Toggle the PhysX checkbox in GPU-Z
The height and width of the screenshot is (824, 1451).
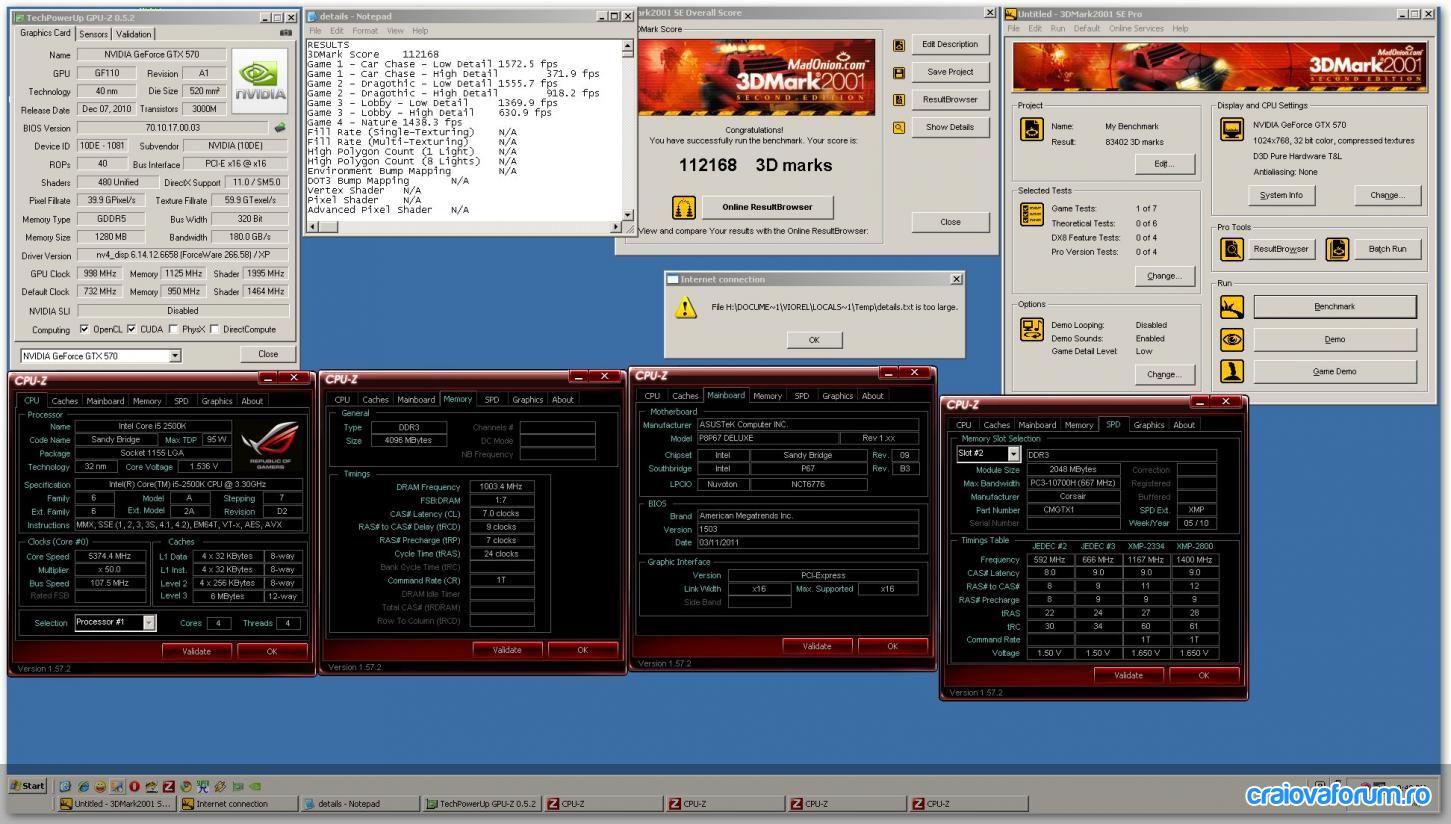tap(175, 329)
